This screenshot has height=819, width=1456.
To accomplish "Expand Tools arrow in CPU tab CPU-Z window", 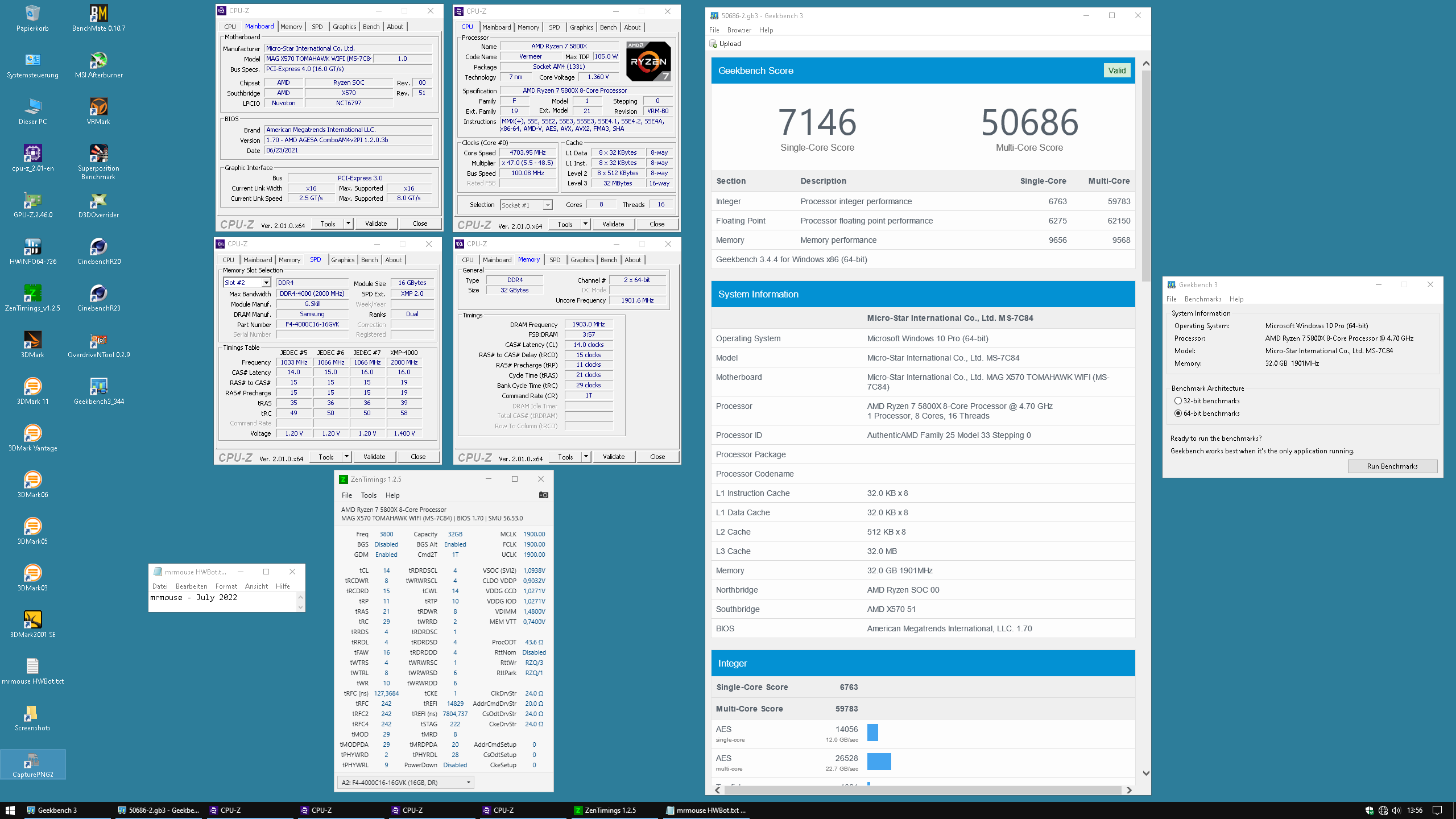I will (585, 224).
